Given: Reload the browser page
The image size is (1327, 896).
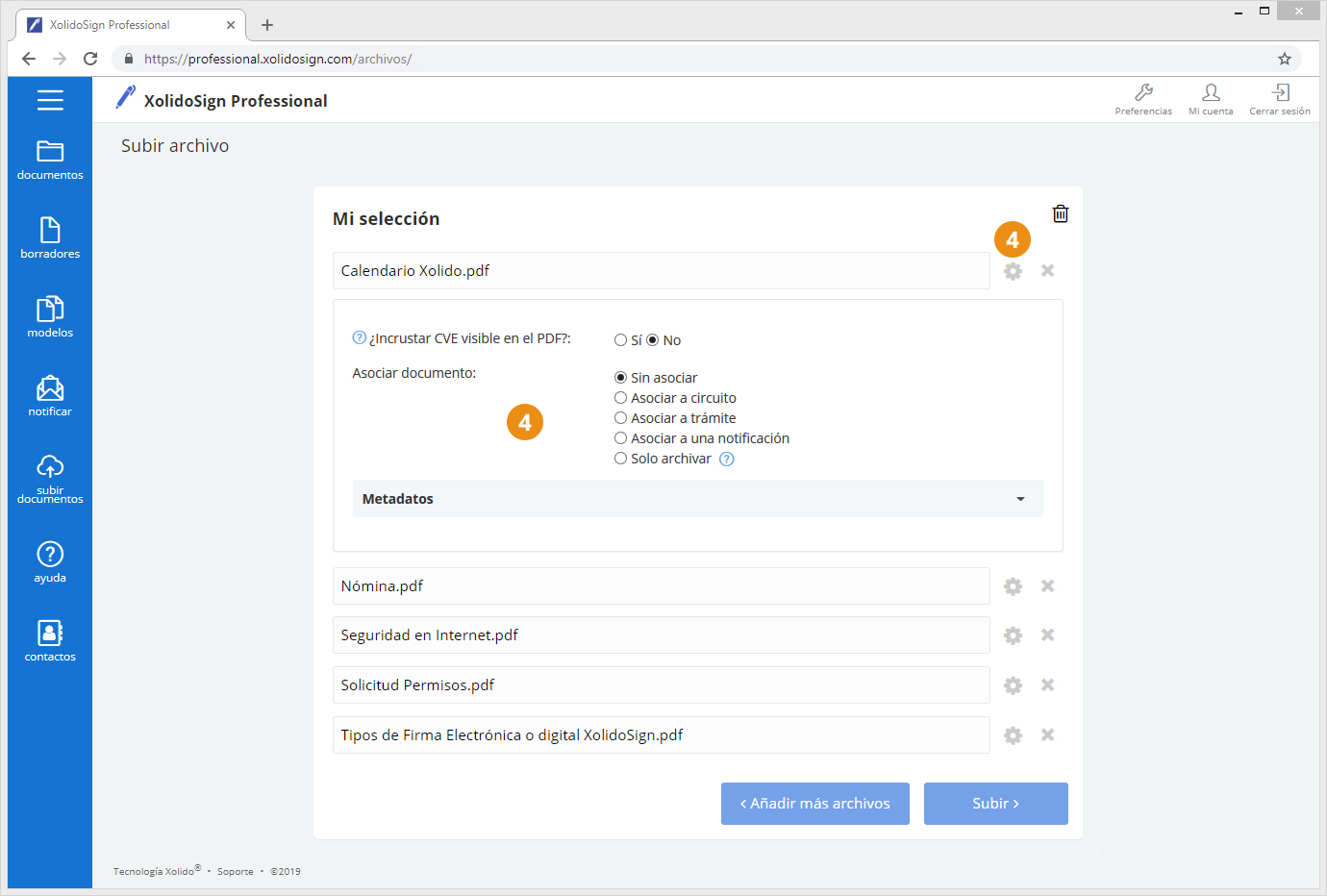Looking at the screenshot, I should (x=90, y=59).
